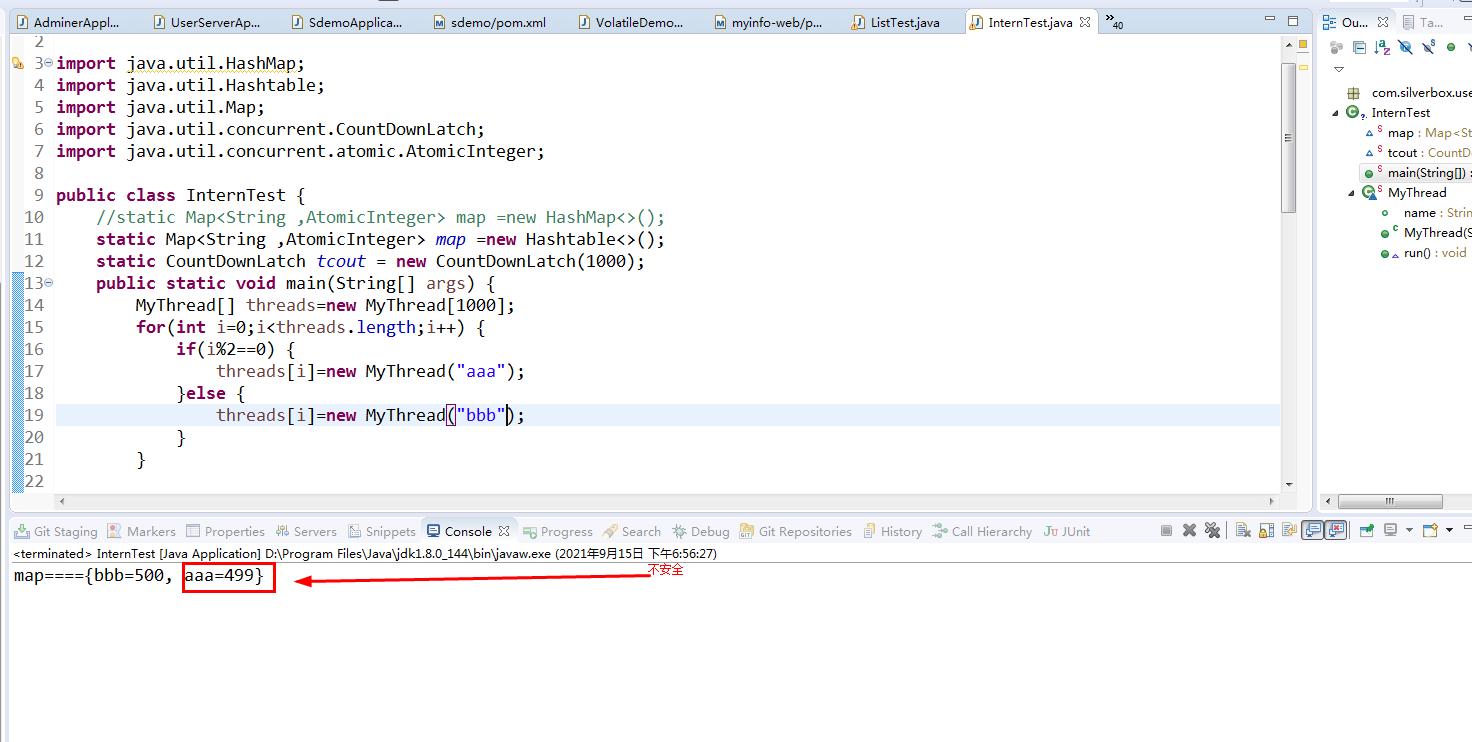The width and height of the screenshot is (1472, 742).
Task: Collapse all nodes in the Outline view
Action: pyautogui.click(x=1359, y=47)
